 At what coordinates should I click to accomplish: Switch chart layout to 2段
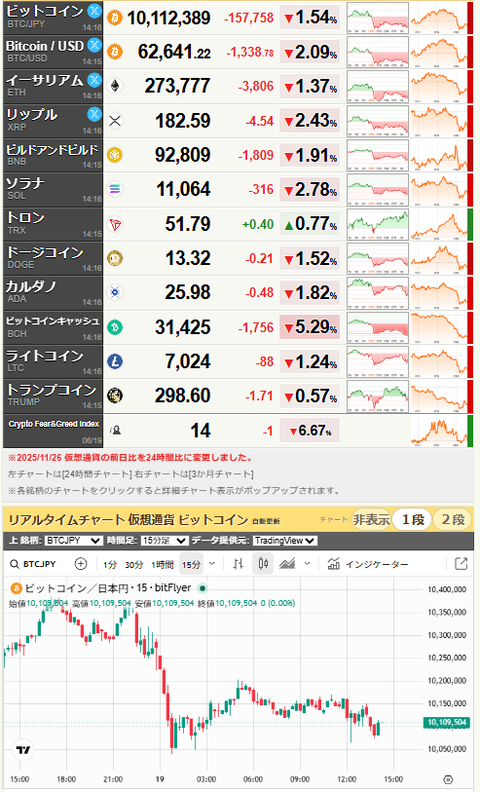(x=453, y=519)
